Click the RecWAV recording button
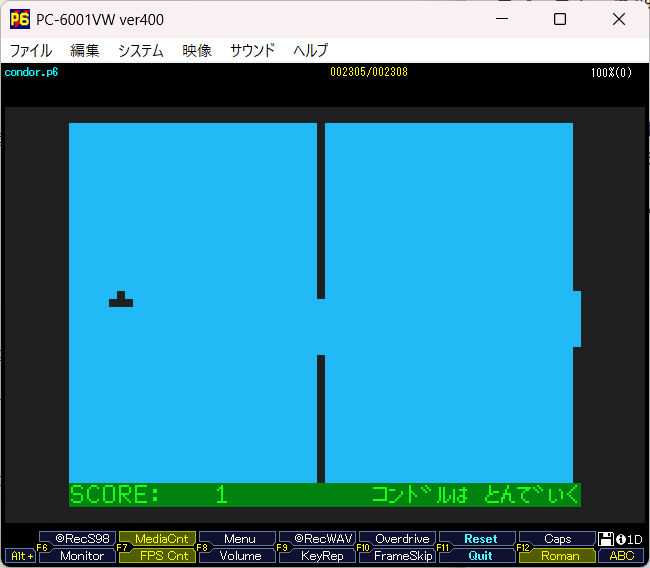The width and height of the screenshot is (650, 568). (x=318, y=539)
